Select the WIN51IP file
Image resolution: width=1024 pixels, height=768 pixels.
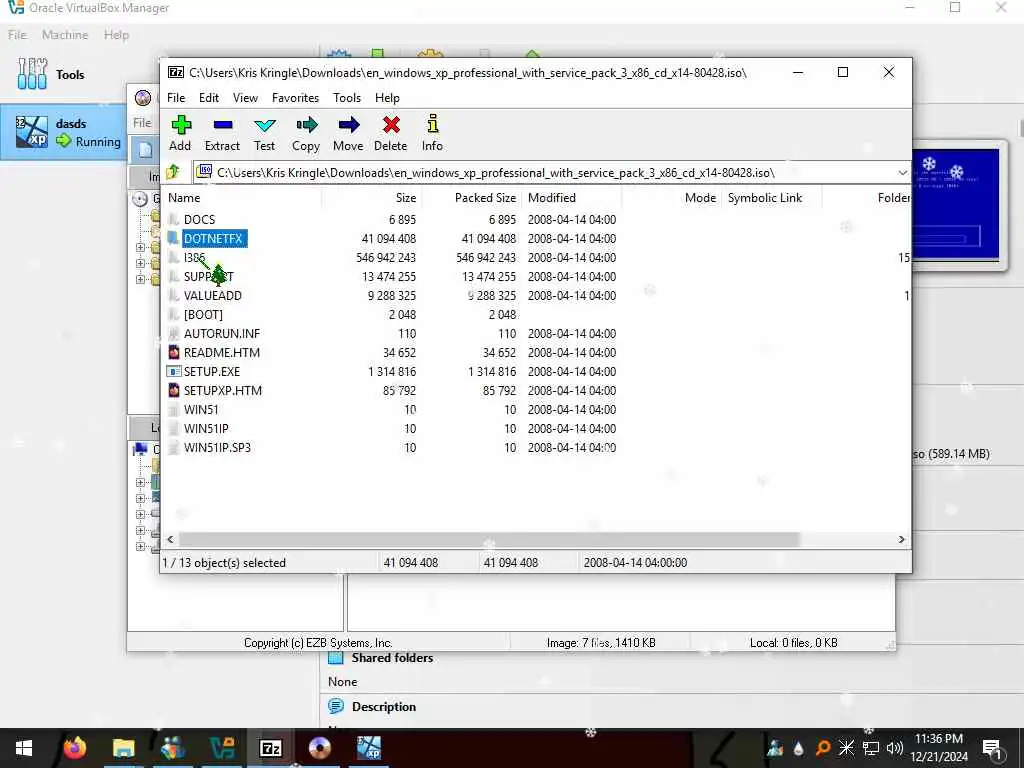pos(206,428)
